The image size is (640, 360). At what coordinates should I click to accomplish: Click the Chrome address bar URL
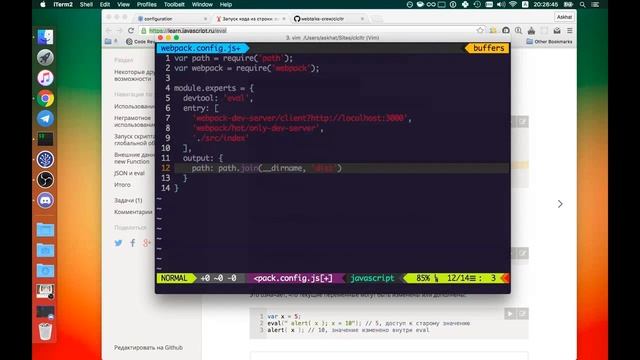pos(187,31)
